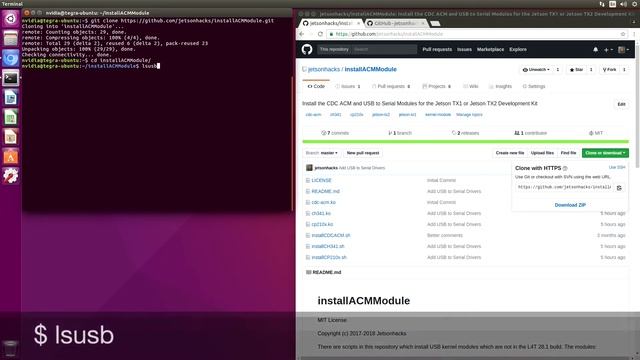Switch to the Code tab
The width and height of the screenshot is (640, 360).
coord(316,87)
